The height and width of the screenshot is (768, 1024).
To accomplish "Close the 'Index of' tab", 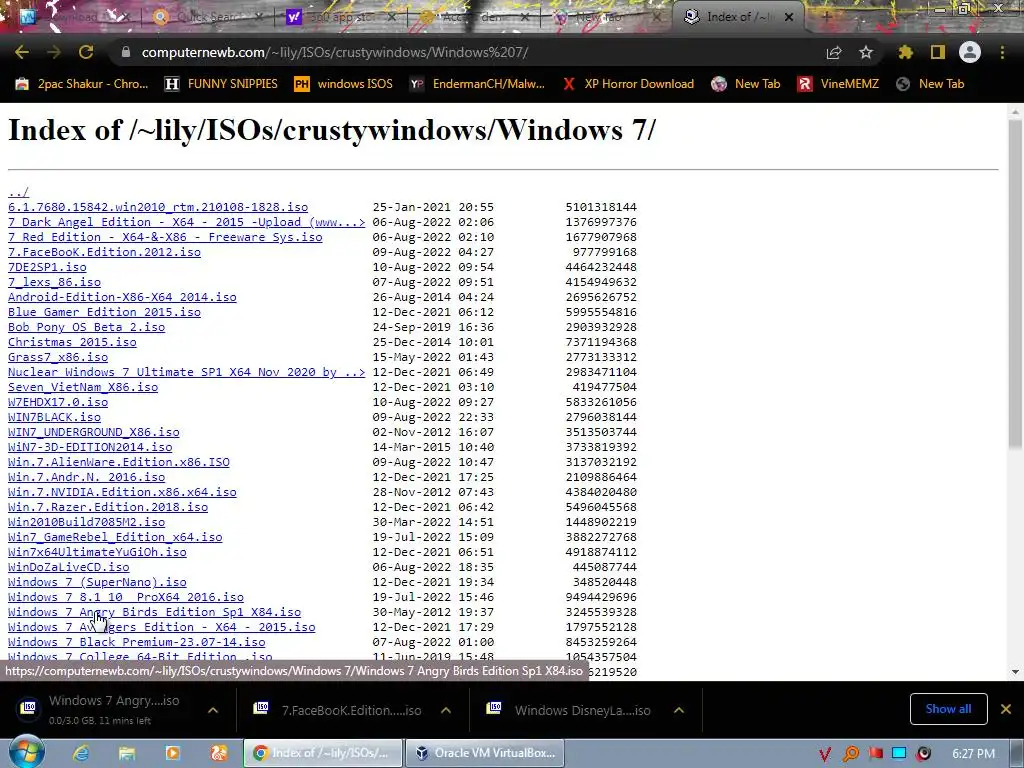I will tap(789, 17).
